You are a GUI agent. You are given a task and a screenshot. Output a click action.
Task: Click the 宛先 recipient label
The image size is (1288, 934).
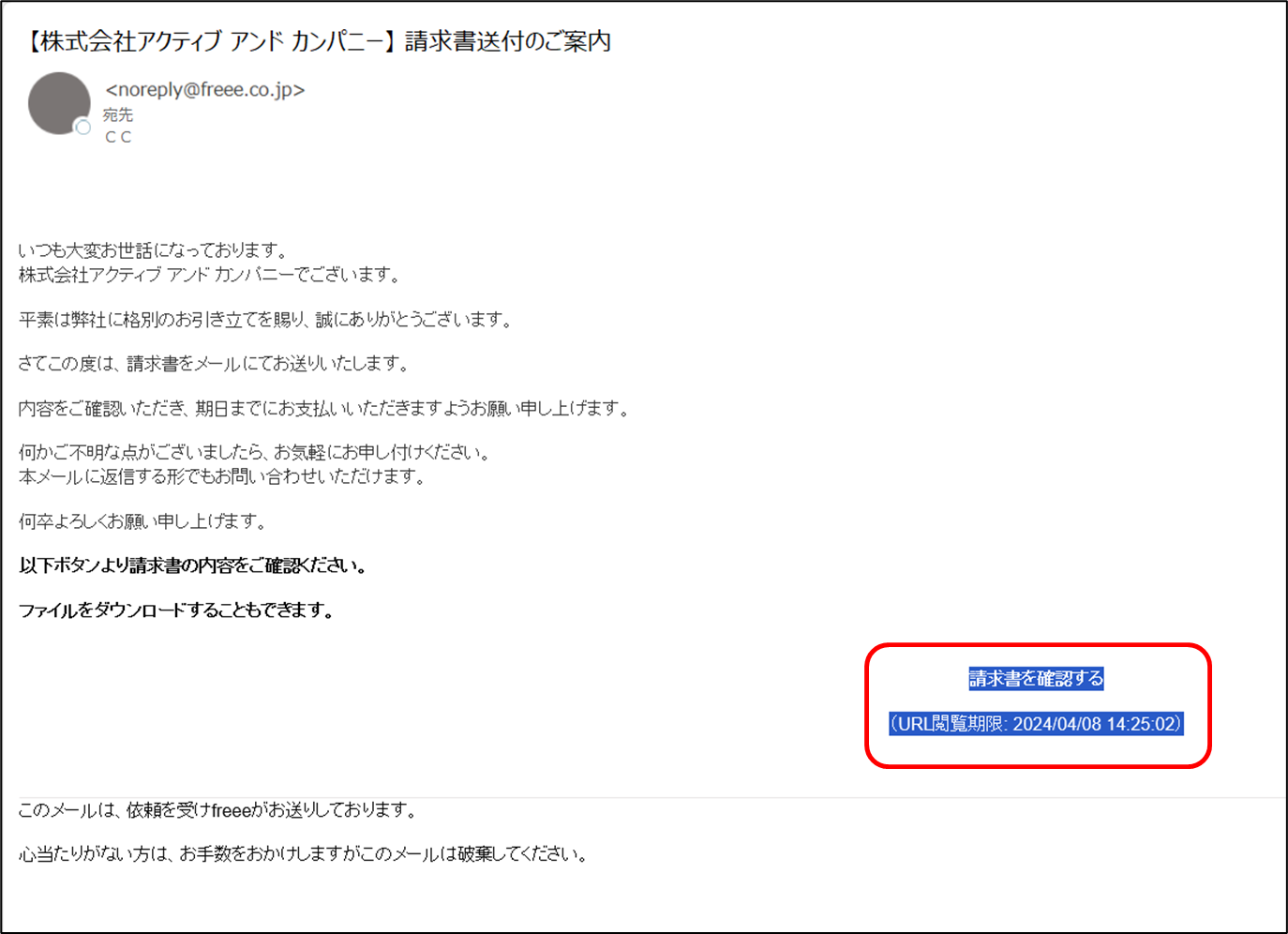[x=118, y=114]
